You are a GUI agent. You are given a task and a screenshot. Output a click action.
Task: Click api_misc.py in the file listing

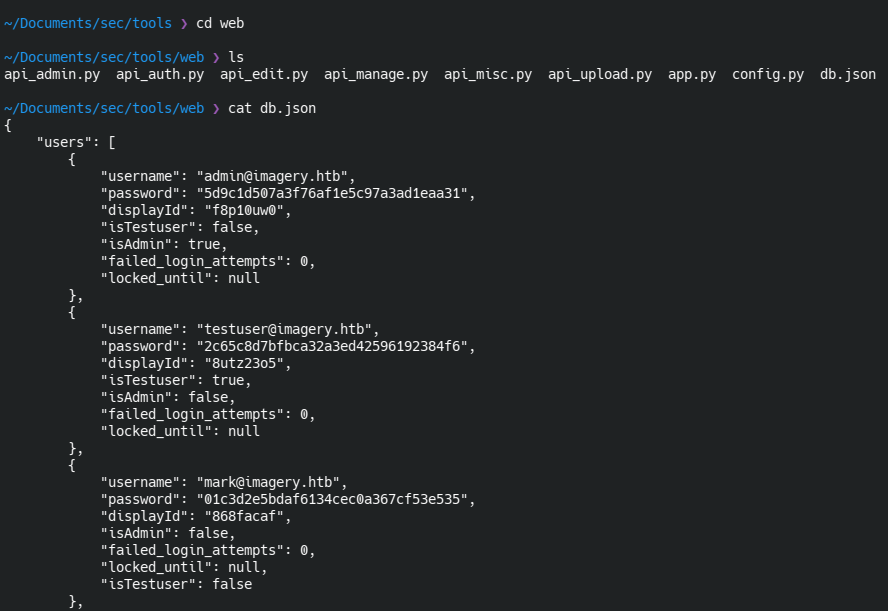[488, 74]
